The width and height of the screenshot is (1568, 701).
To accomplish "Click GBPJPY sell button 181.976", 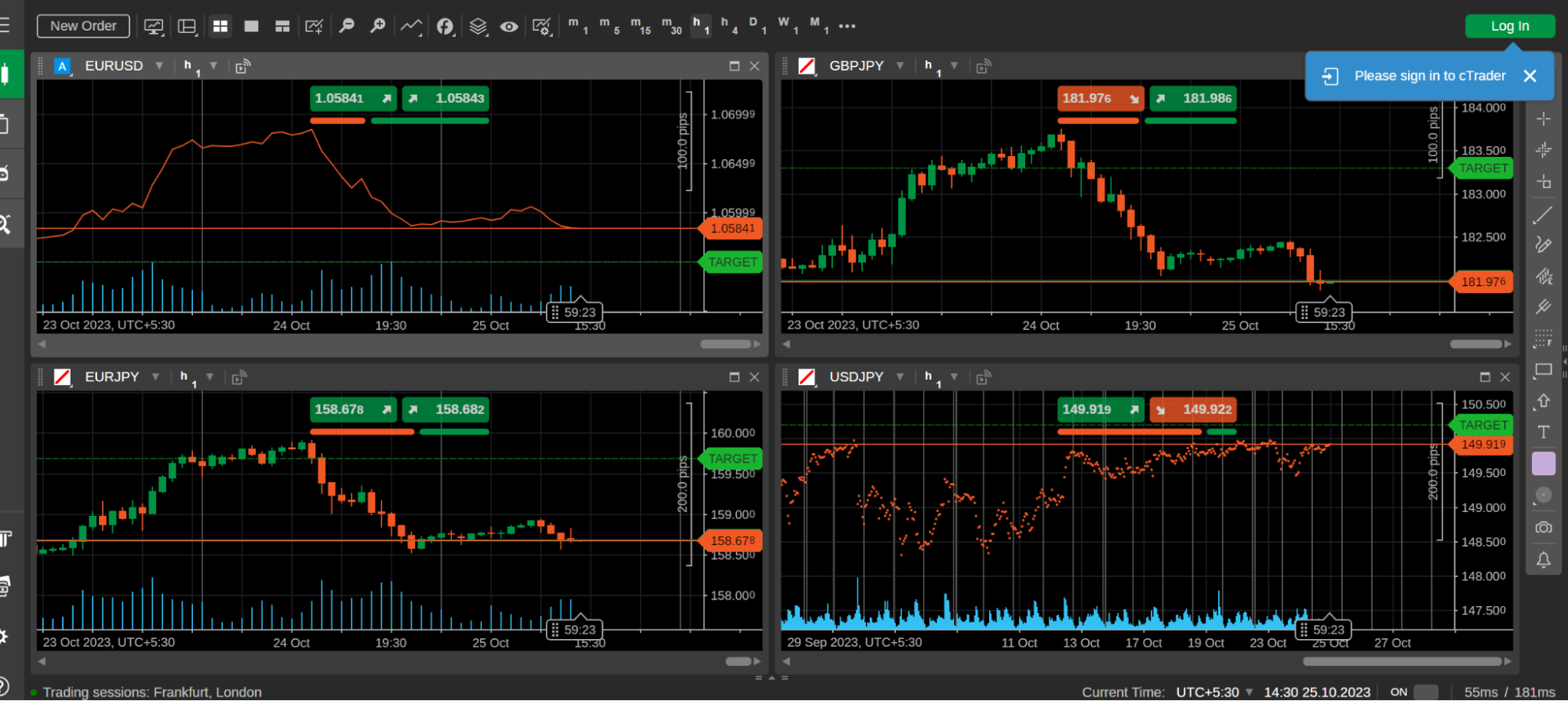I will click(x=1101, y=98).
